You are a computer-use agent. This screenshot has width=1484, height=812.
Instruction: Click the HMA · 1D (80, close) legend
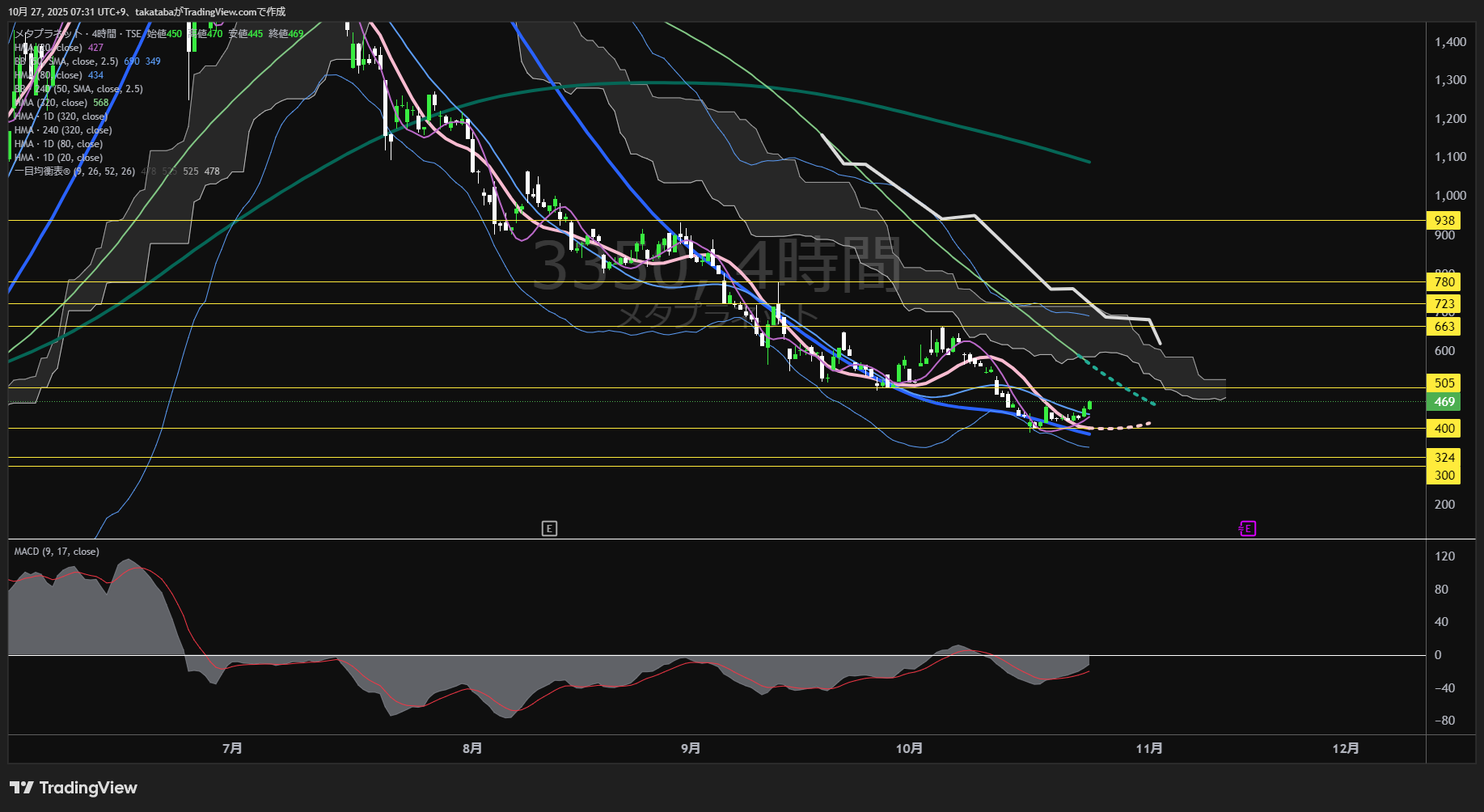(x=58, y=144)
